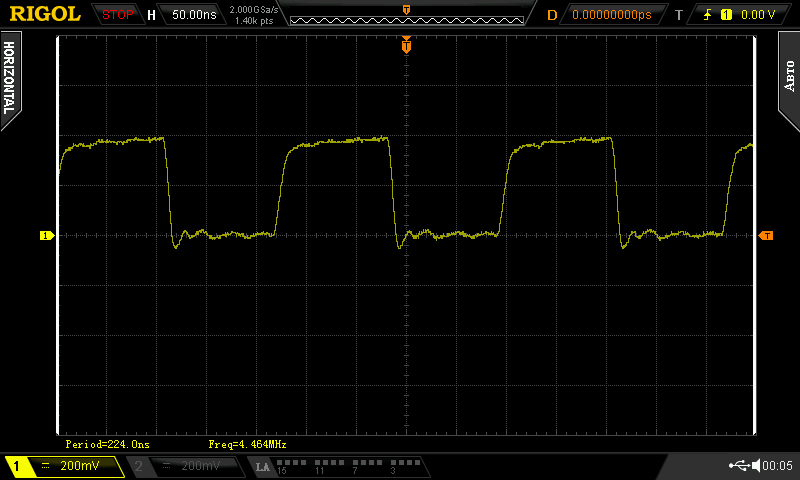800x480 pixels.
Task: Click the channel 1 ground level marker
Action: coord(46,236)
